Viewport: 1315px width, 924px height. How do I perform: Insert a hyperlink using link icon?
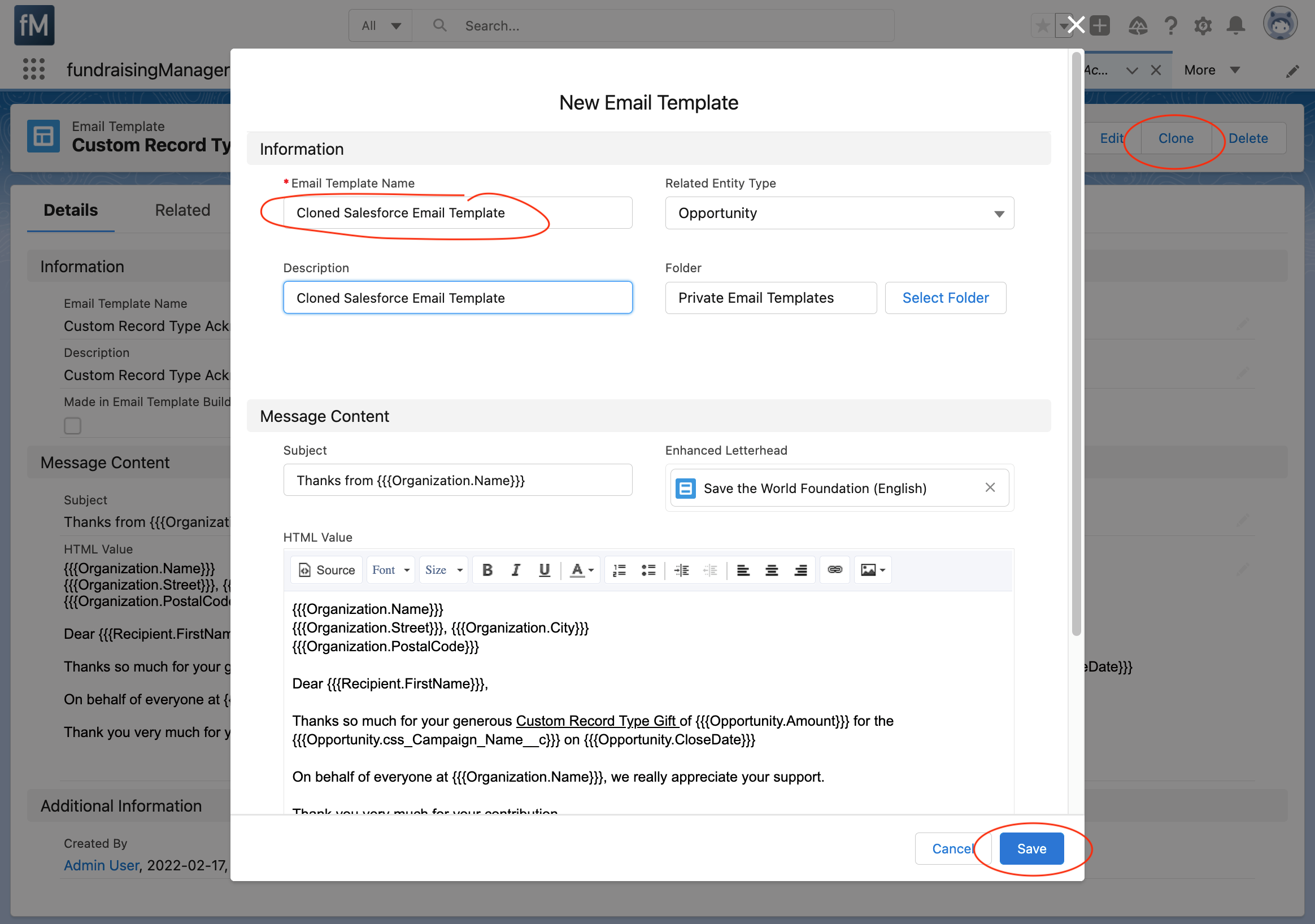tap(834, 570)
